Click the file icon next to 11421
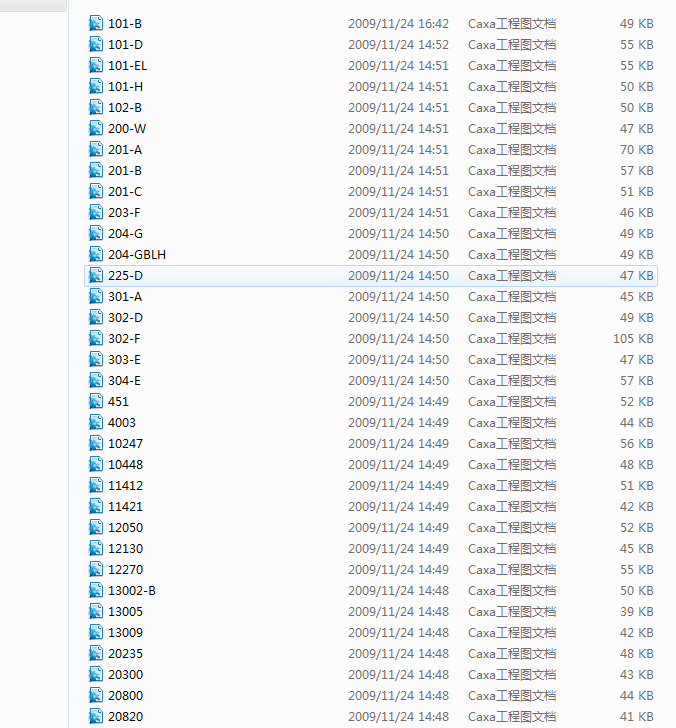 [96, 507]
